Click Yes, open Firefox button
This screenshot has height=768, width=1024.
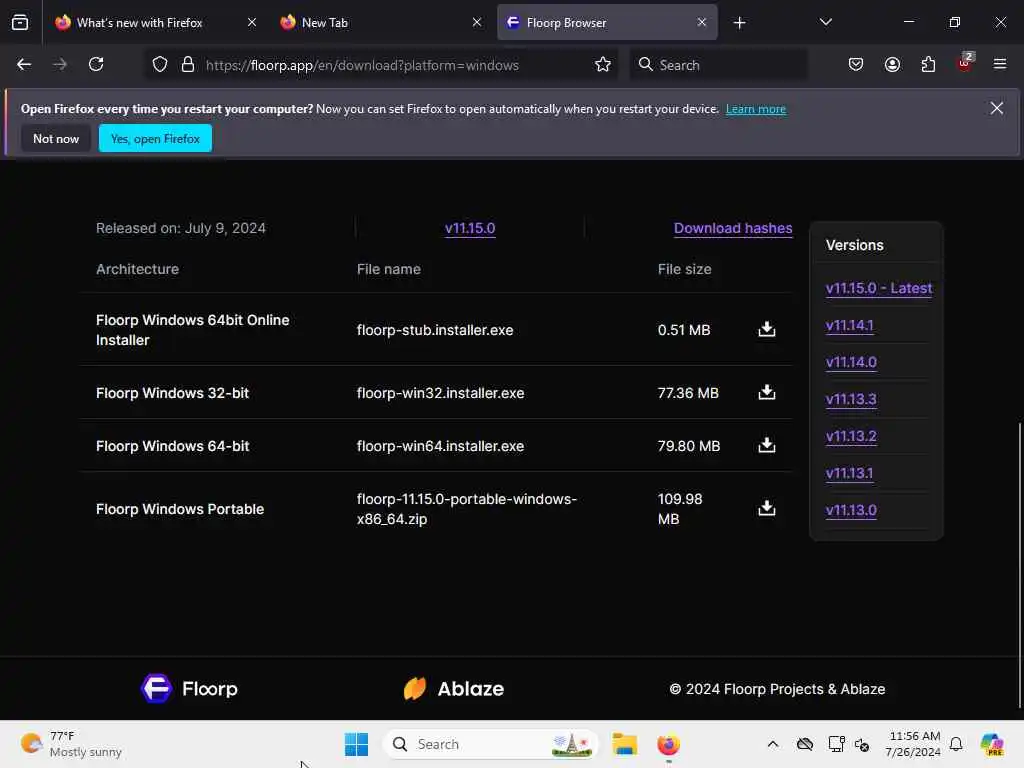click(155, 138)
